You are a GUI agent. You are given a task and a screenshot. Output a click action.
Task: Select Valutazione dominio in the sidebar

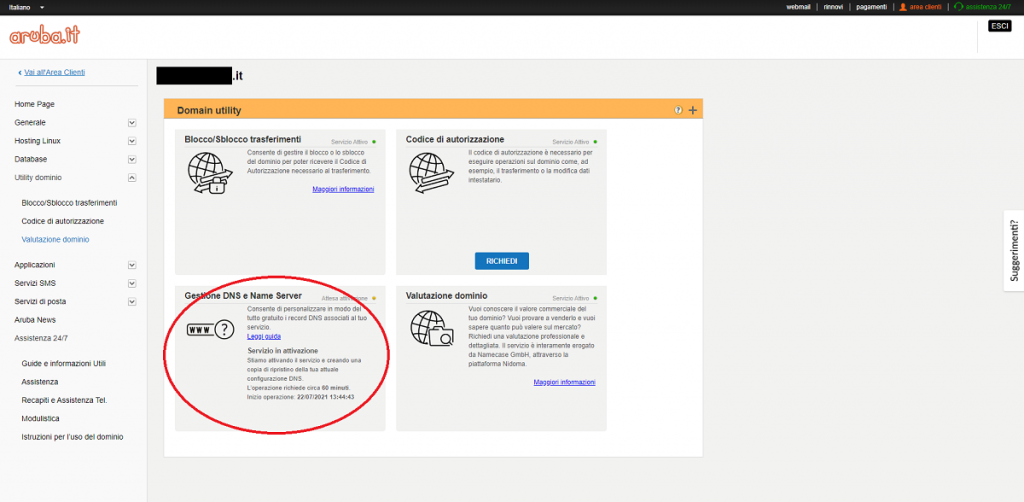(56, 240)
